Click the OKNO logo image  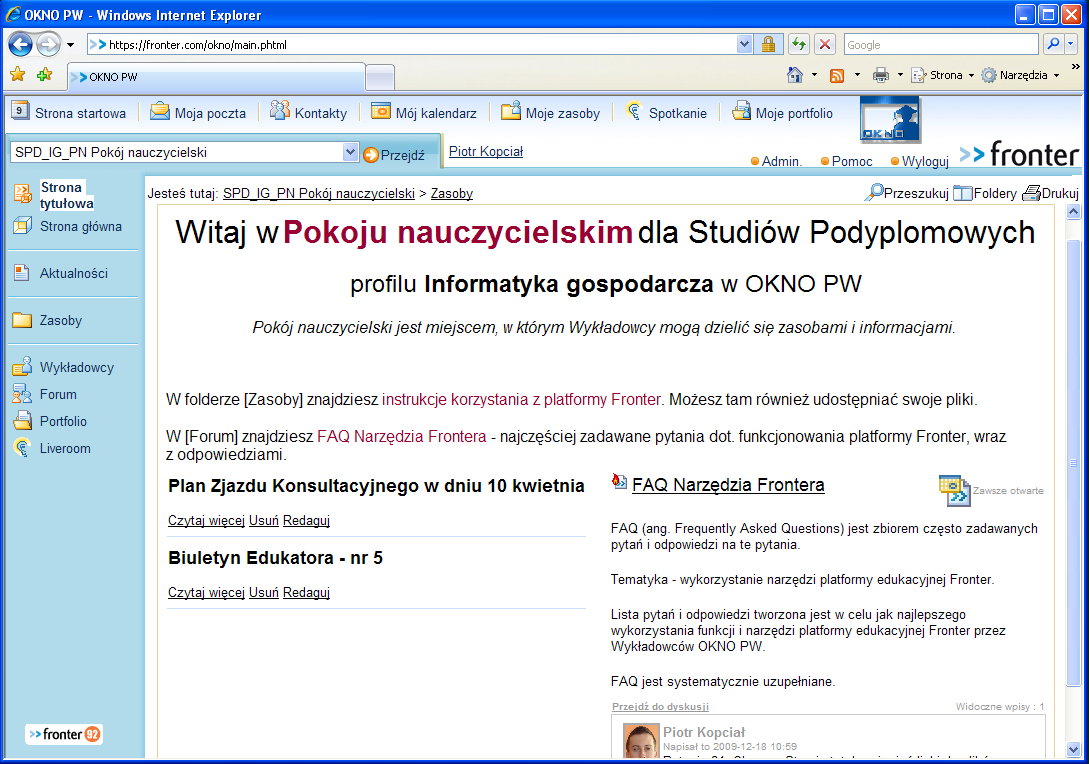(890, 120)
